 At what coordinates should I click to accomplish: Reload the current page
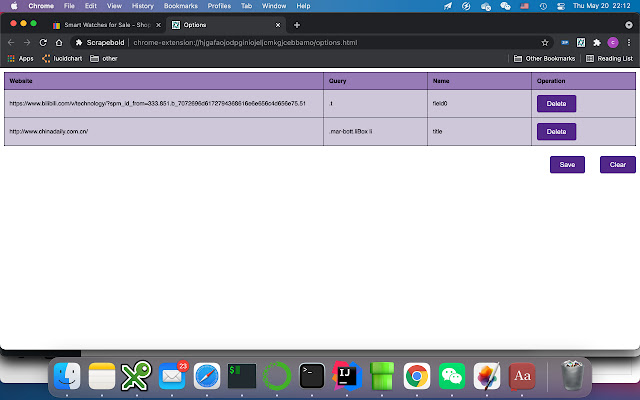[x=42, y=43]
